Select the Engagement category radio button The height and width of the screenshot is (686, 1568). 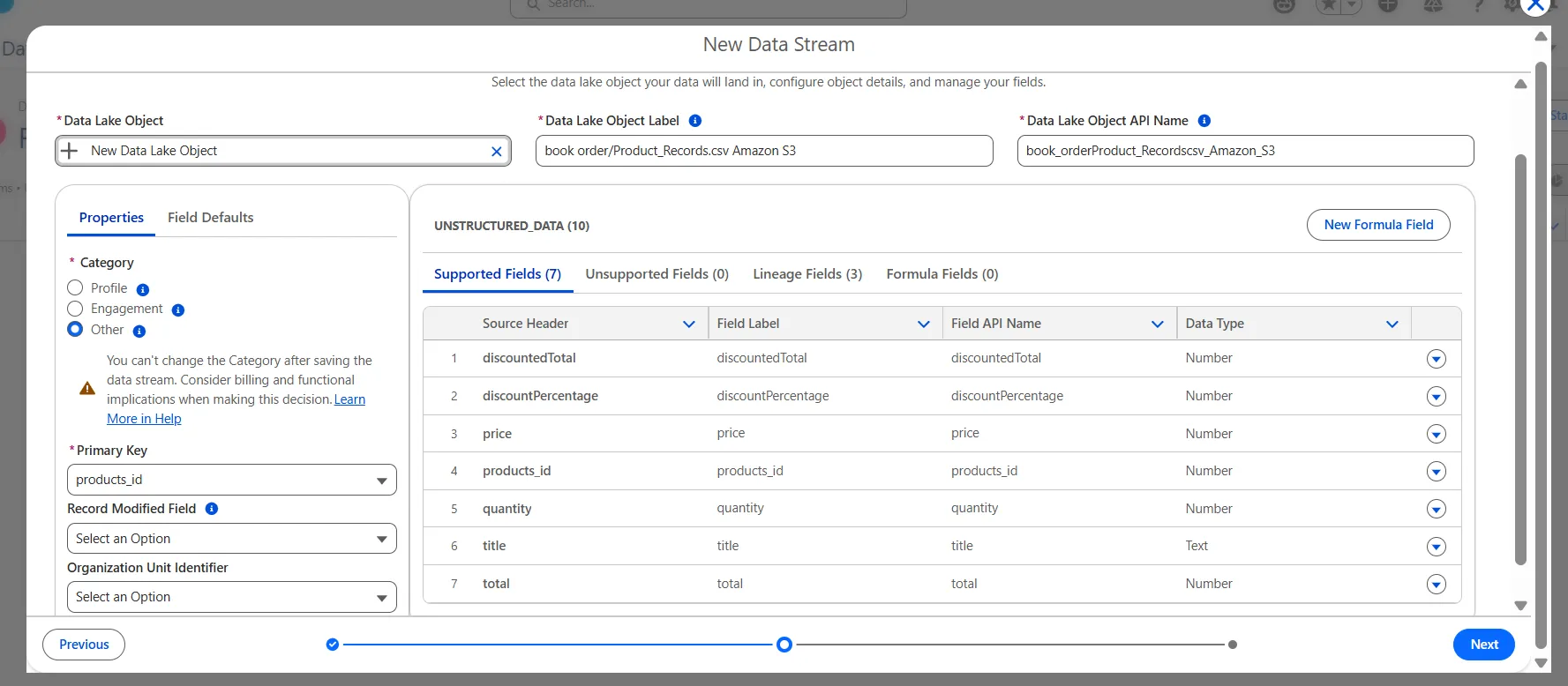pos(76,309)
